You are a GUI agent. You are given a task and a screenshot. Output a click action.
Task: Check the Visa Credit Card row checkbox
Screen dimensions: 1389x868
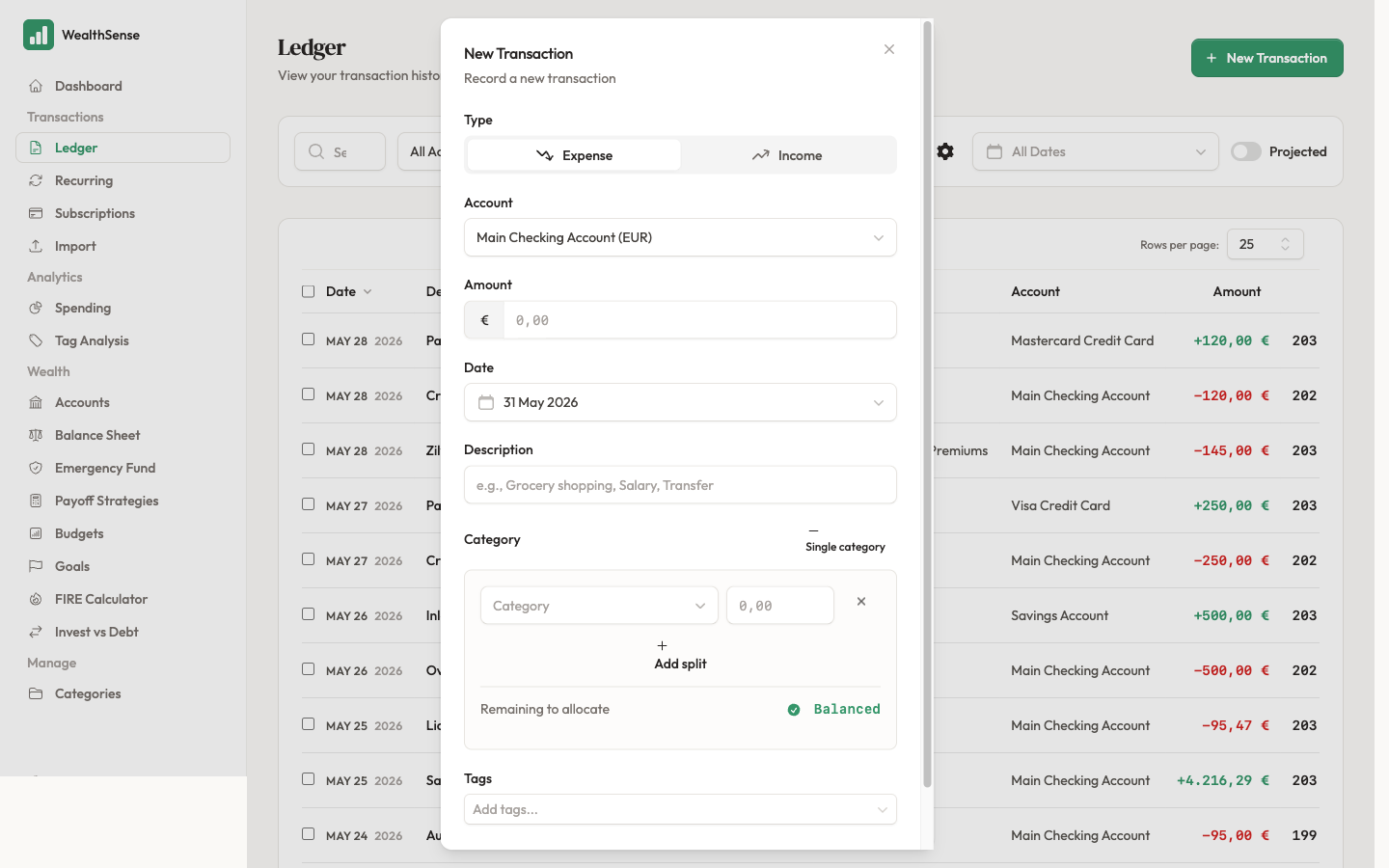308,504
